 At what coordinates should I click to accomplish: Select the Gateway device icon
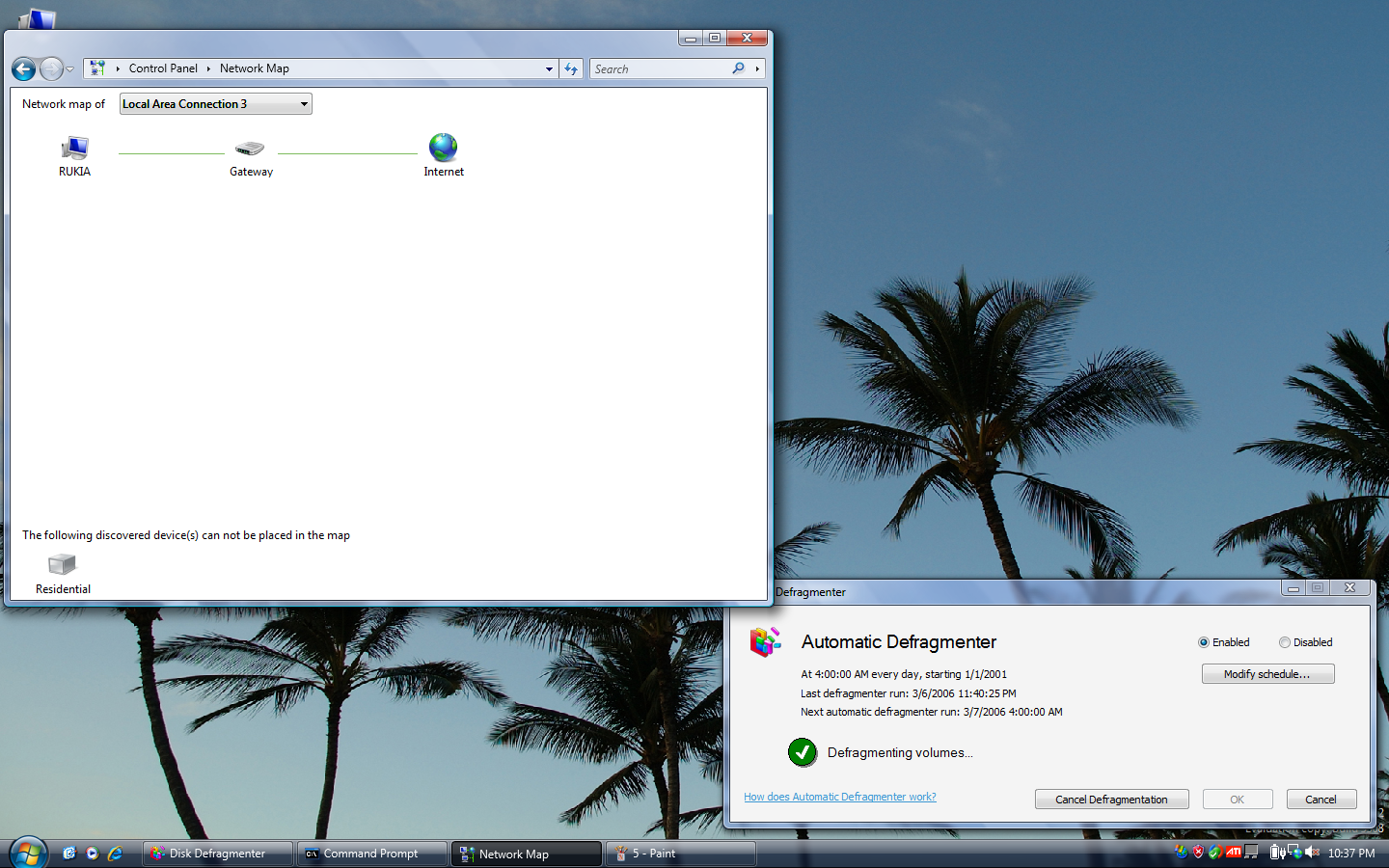pyautogui.click(x=250, y=149)
